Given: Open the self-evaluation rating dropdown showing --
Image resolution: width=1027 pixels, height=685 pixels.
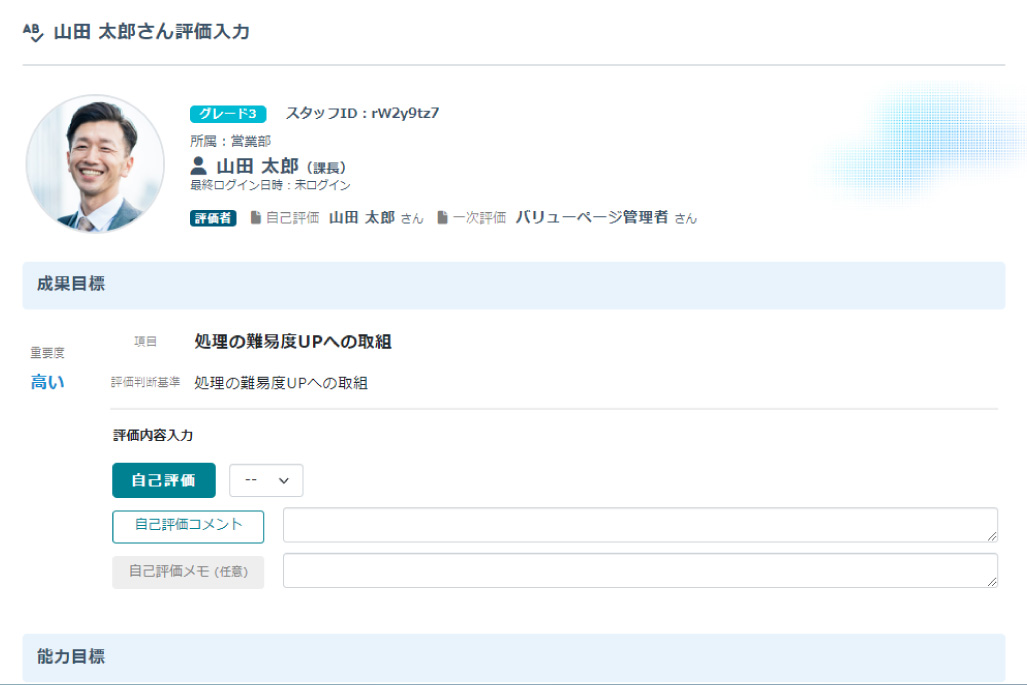Looking at the screenshot, I should 266,481.
